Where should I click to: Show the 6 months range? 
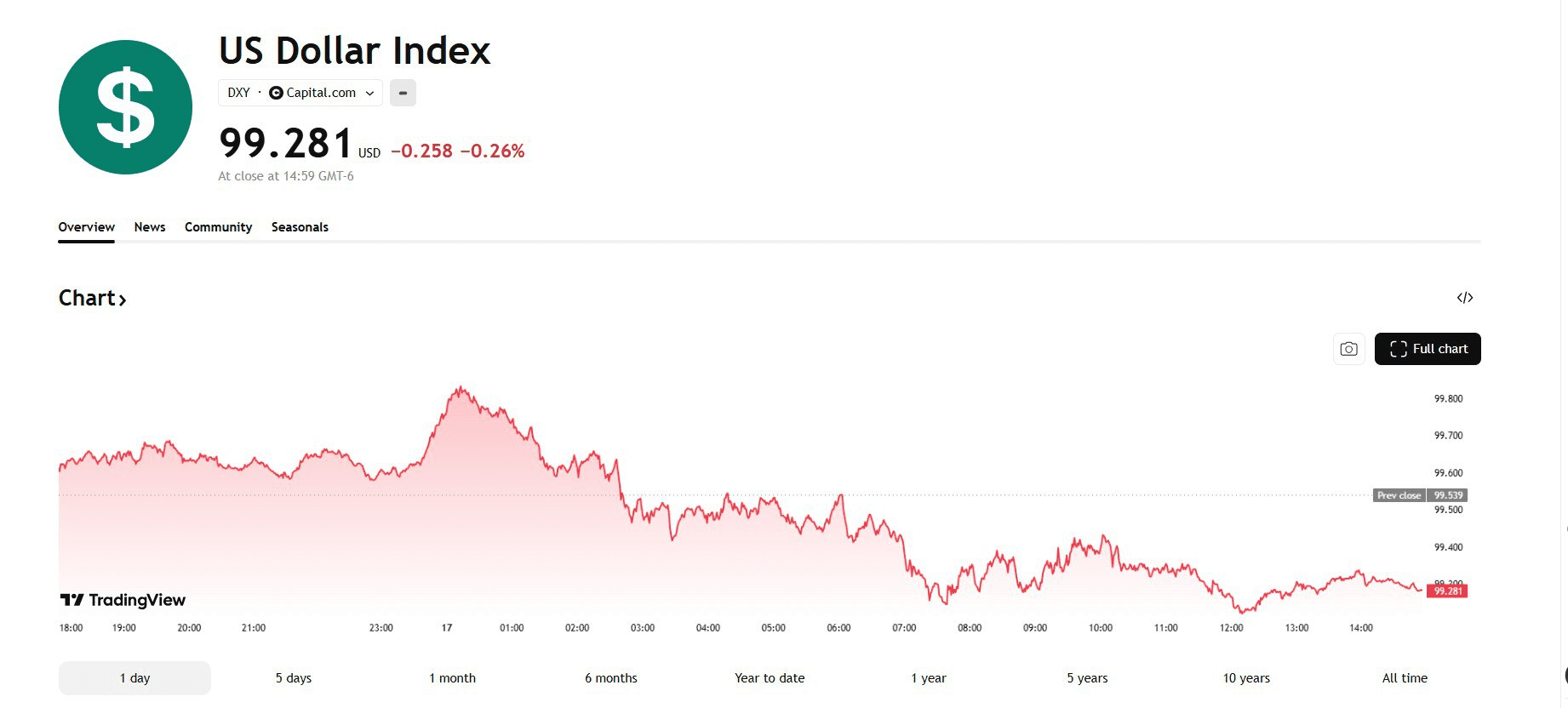point(610,678)
